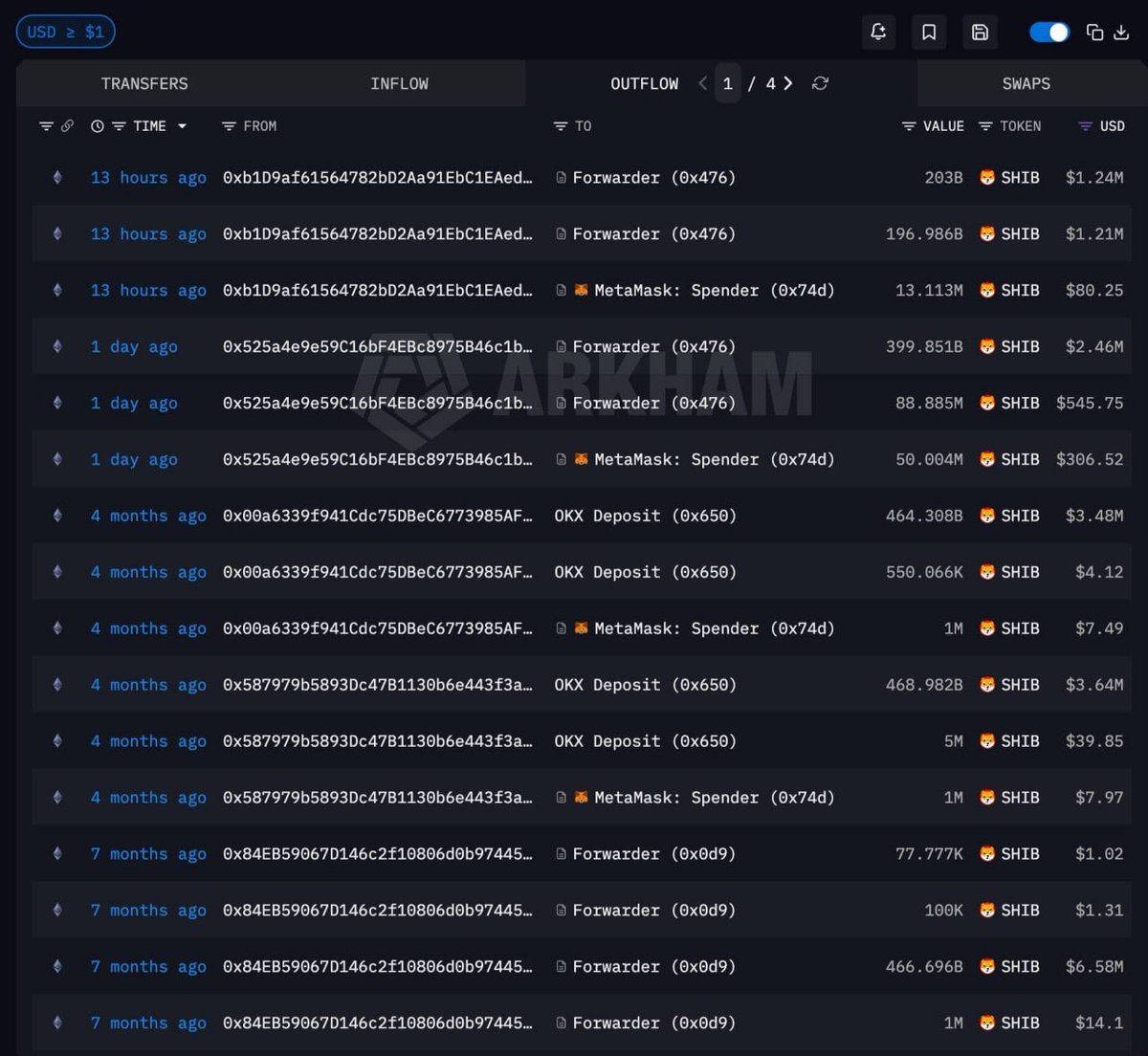Open MetaMask: Spender in $80.25 row

pos(714,291)
